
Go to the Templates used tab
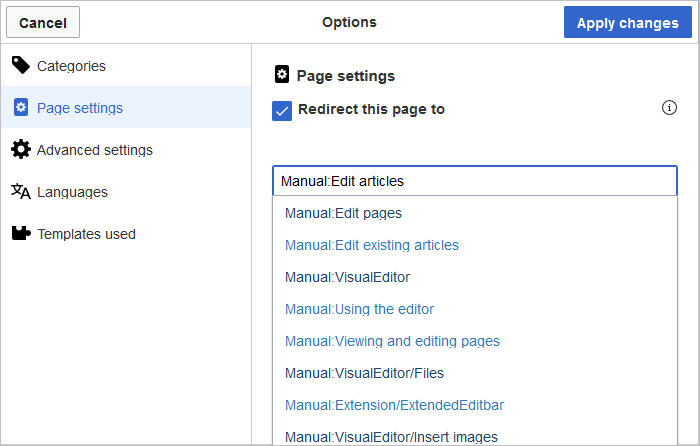point(86,234)
